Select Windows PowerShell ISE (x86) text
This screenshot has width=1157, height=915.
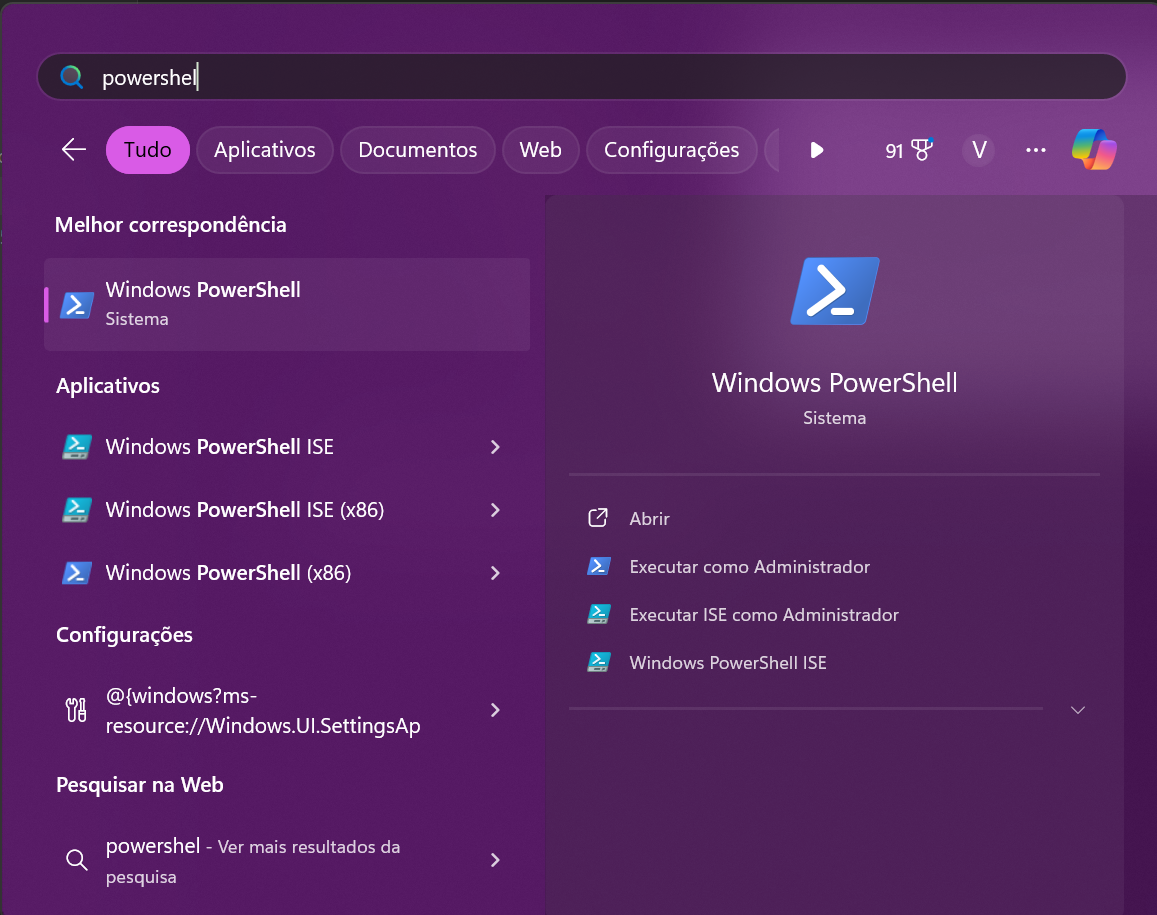pyautogui.click(x=245, y=510)
